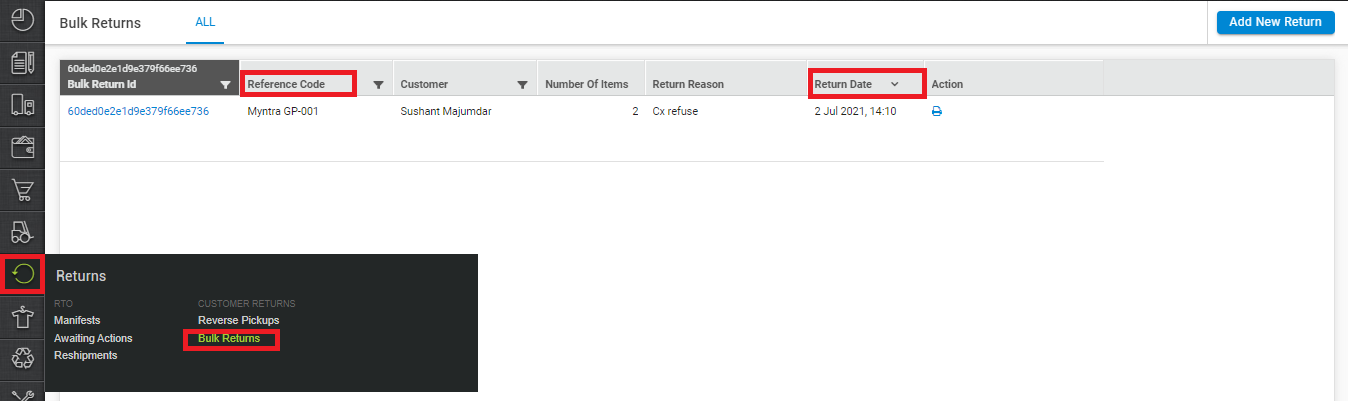Image resolution: width=1348 pixels, height=401 pixels.
Task: Click the Returns flyout title
Action: [x=81, y=276]
